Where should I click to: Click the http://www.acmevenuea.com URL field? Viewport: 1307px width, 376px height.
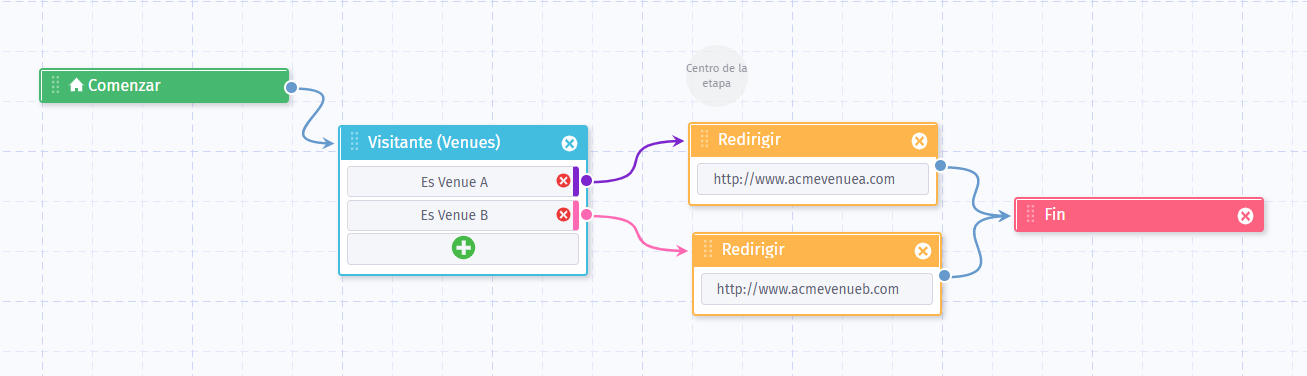[x=812, y=180]
